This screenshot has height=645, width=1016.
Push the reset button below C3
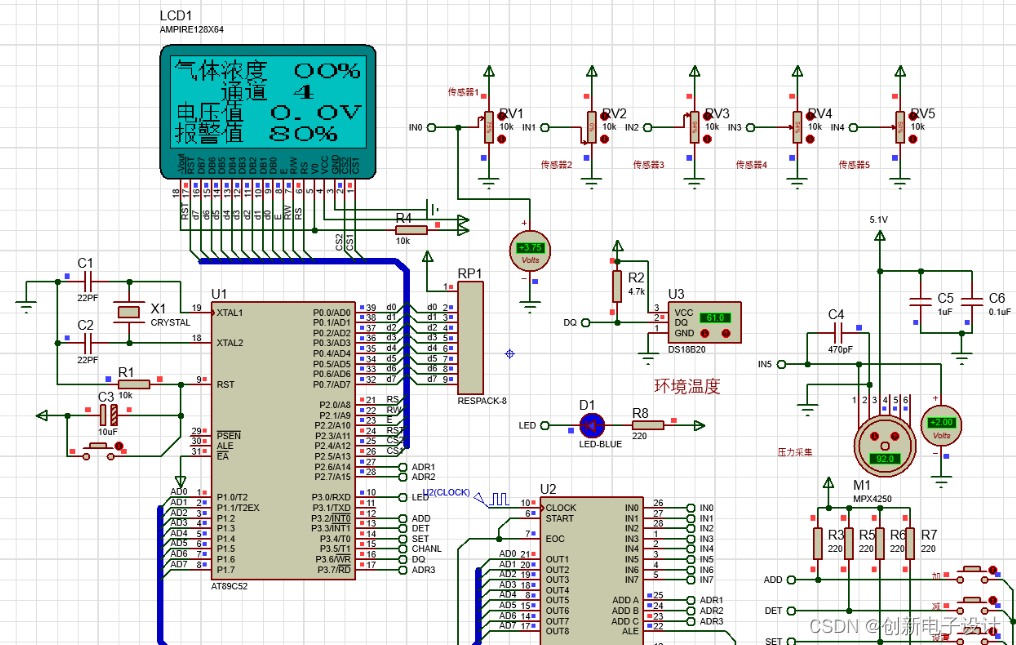pyautogui.click(x=97, y=450)
